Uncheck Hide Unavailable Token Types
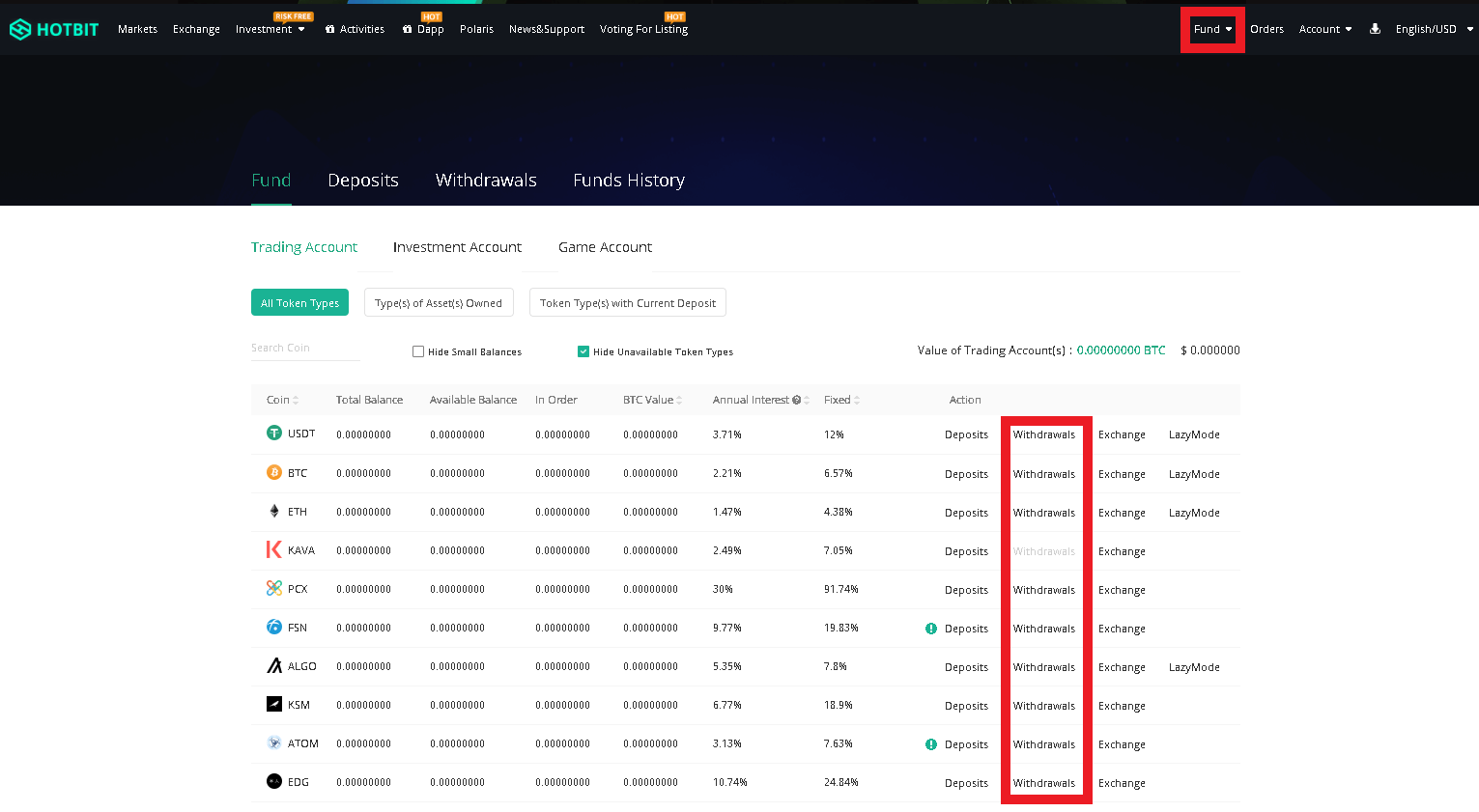Image resolution: width=1479 pixels, height=812 pixels. (x=583, y=351)
